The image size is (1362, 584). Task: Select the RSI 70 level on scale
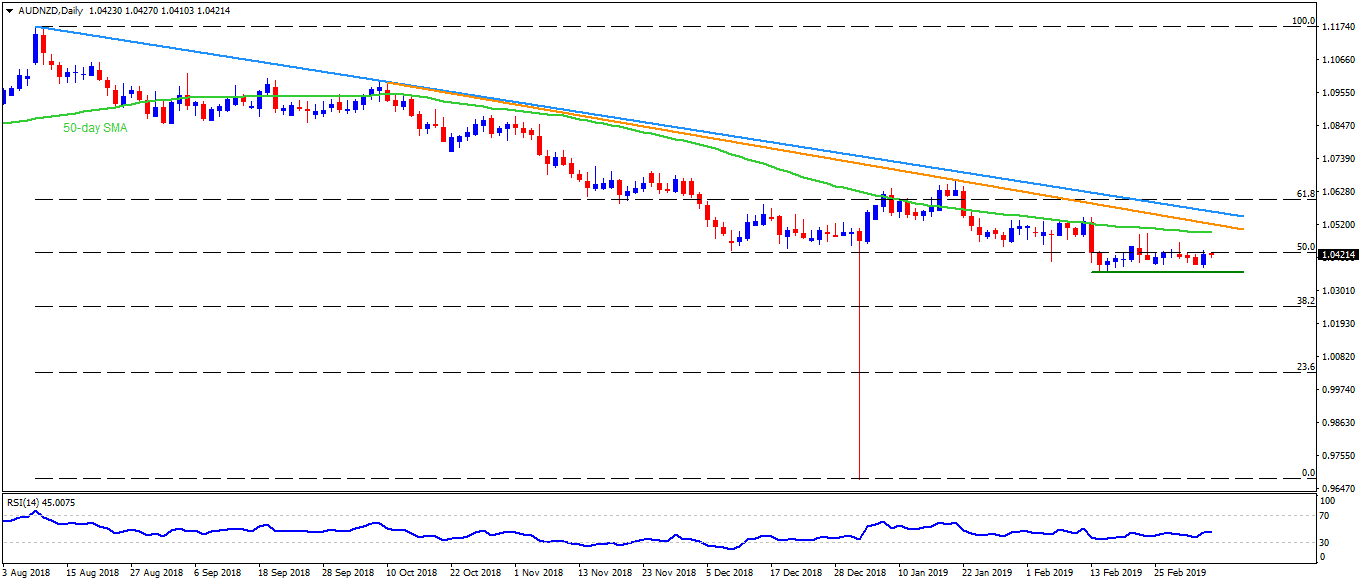pos(1327,516)
